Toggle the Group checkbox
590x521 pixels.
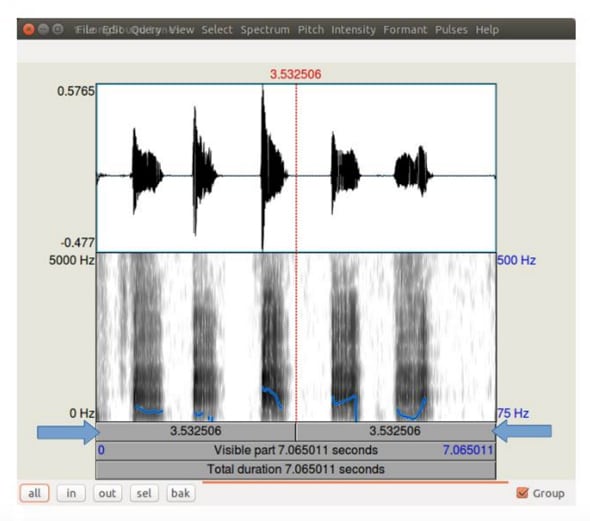click(522, 493)
